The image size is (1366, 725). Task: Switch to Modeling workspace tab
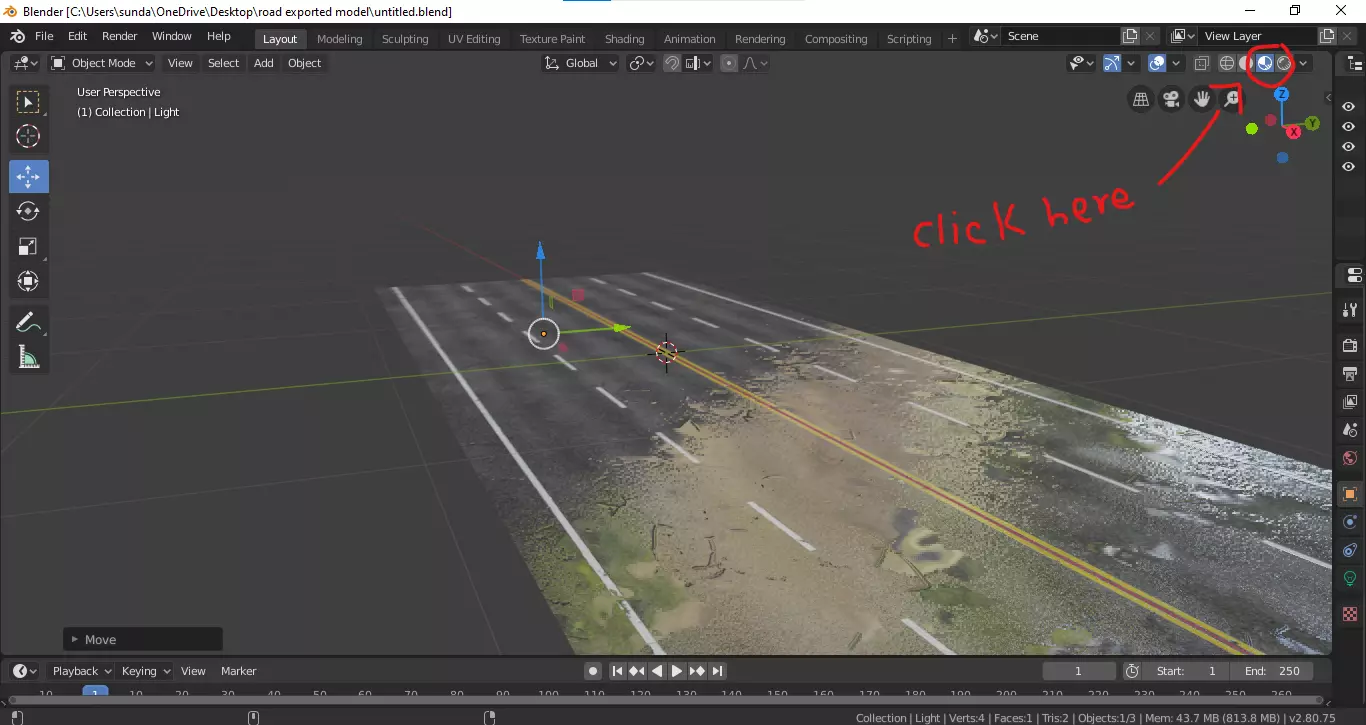(339, 39)
